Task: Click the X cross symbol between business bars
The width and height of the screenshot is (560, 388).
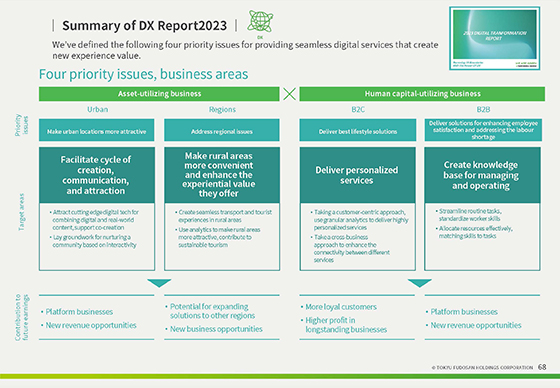Action: tap(289, 94)
